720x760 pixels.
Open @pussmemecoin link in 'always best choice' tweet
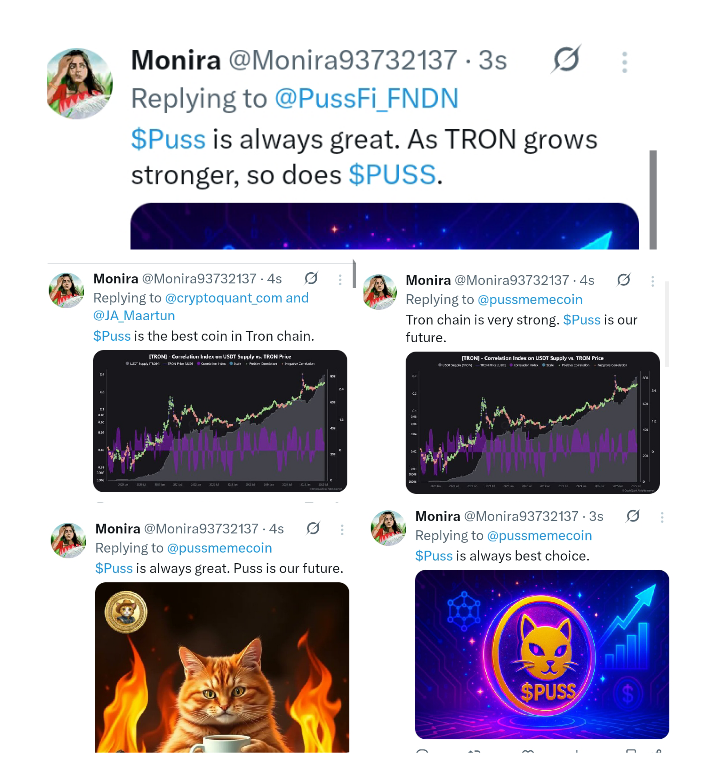[x=539, y=536]
